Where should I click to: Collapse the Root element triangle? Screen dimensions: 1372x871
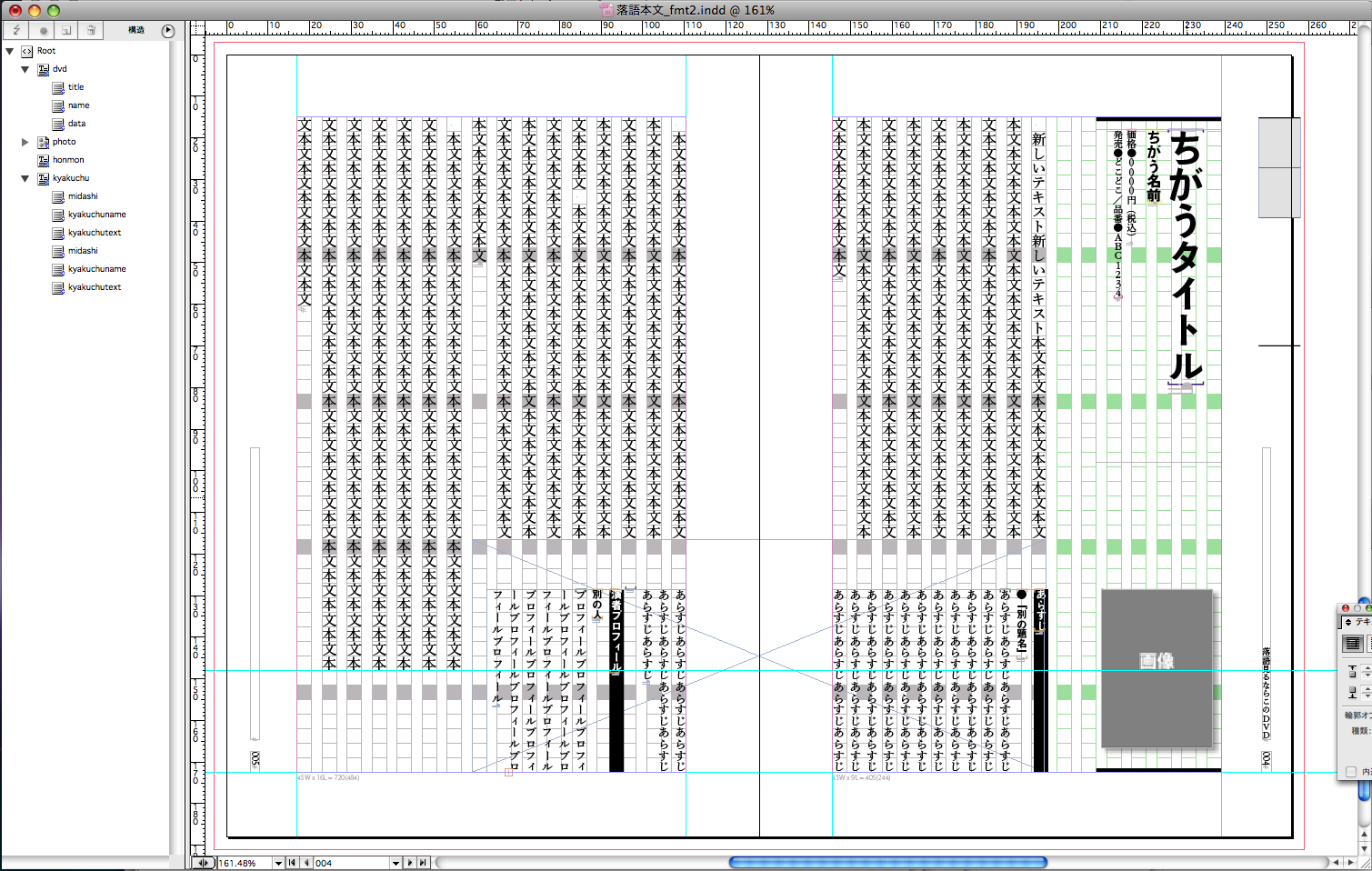coord(10,51)
